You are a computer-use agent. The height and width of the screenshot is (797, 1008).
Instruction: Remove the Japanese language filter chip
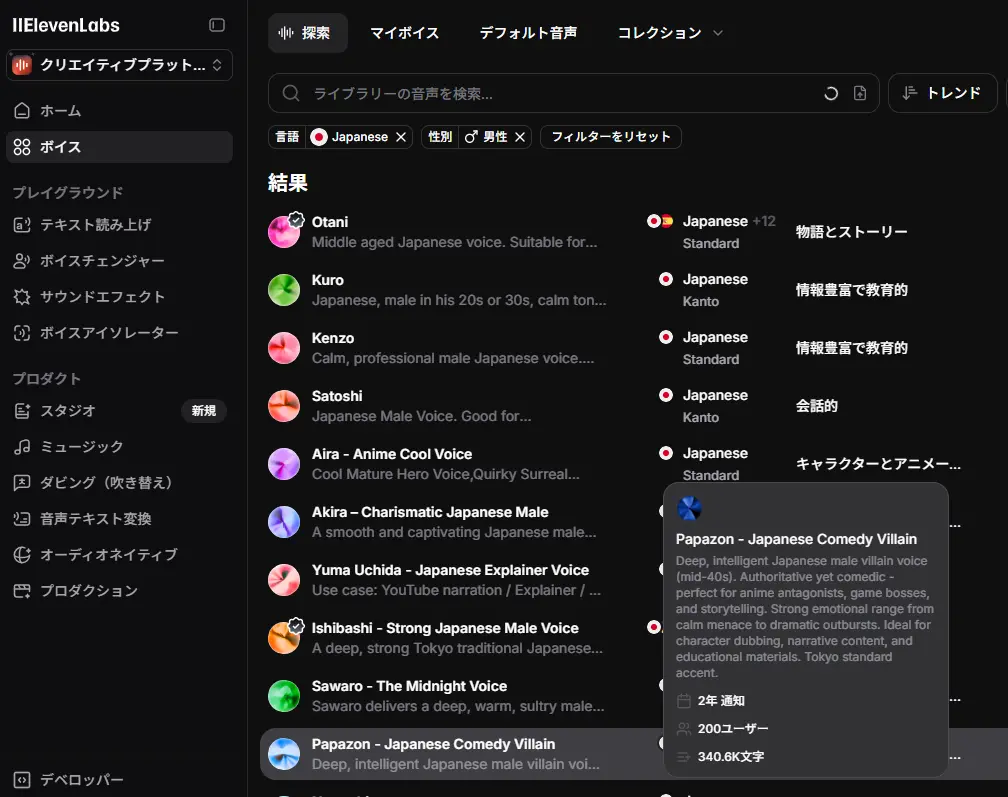pyautogui.click(x=401, y=137)
